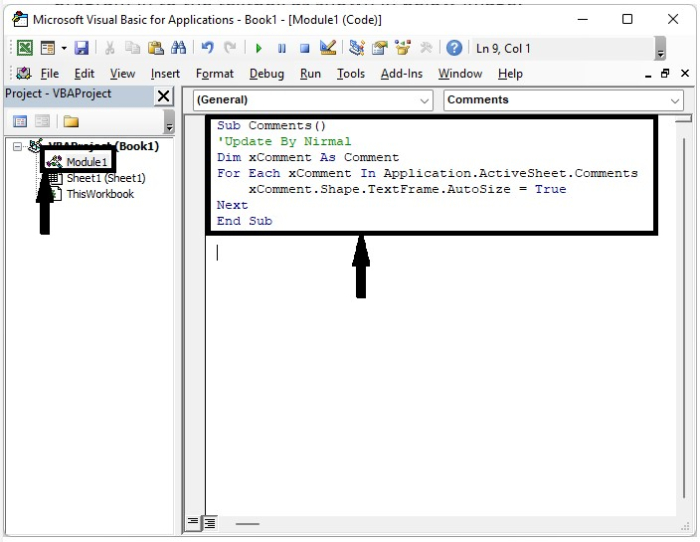Click the Insert UserForm toolbar icon
The width and height of the screenshot is (700, 542).
(x=47, y=48)
